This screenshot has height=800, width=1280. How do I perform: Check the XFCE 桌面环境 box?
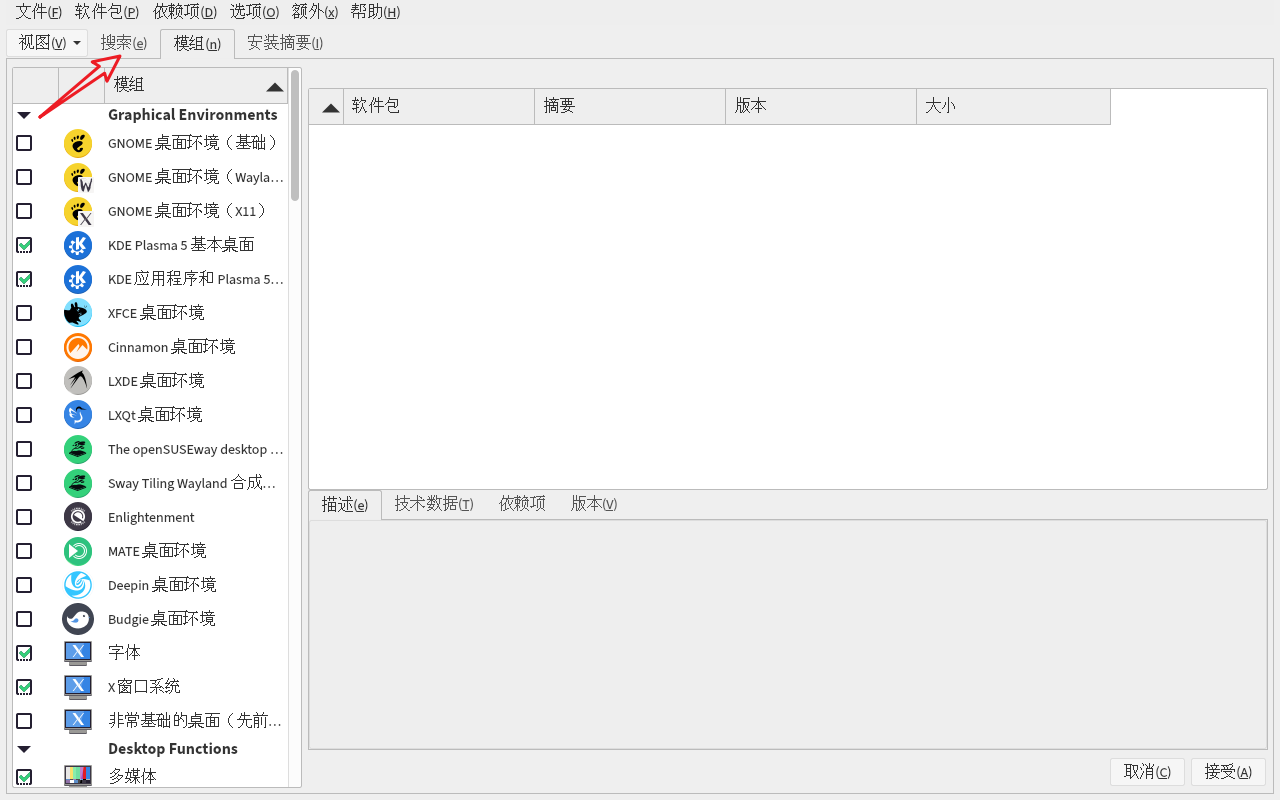[24, 313]
